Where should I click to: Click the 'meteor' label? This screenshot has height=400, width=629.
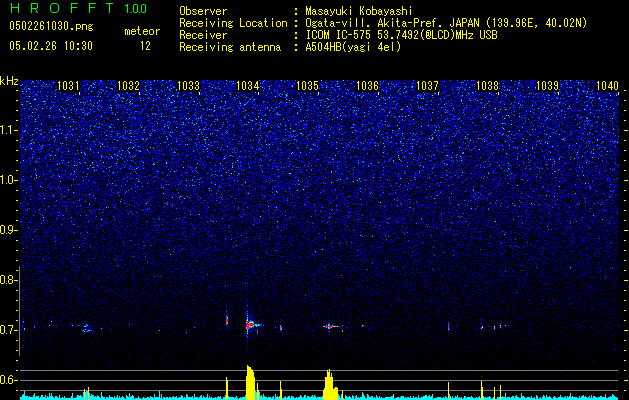coord(142,31)
